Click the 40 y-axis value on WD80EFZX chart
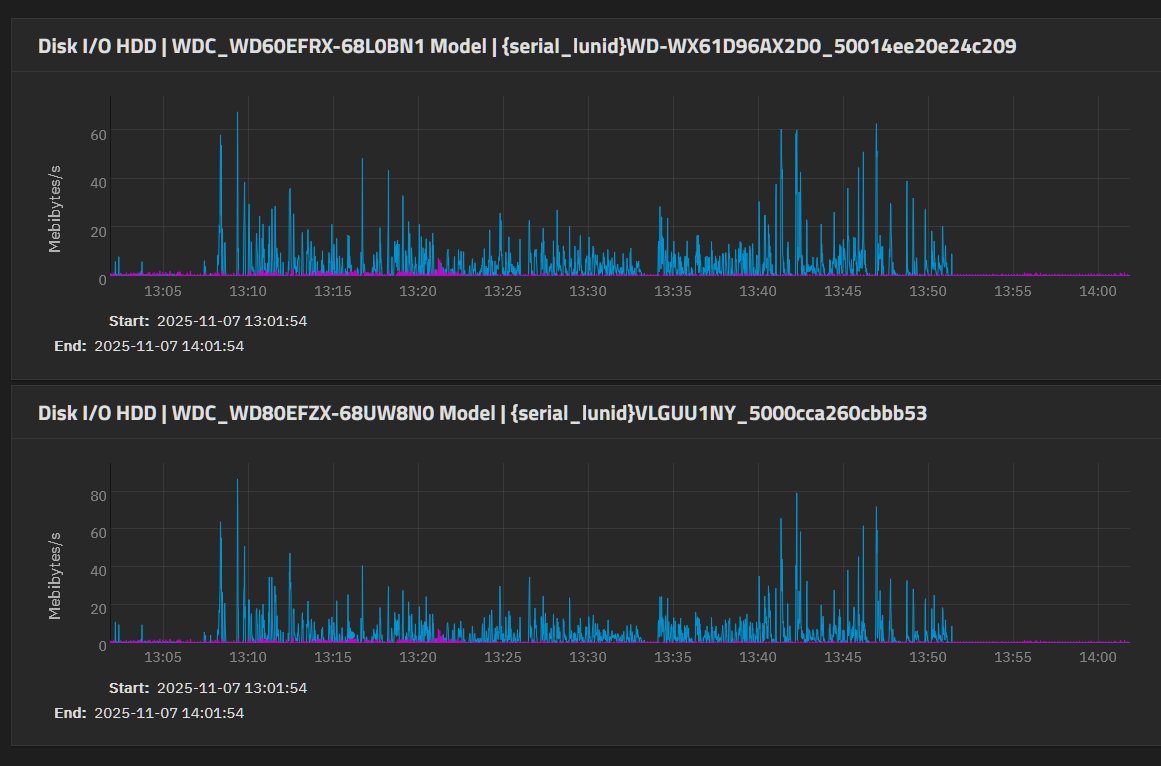The width and height of the screenshot is (1161, 766). point(100,569)
